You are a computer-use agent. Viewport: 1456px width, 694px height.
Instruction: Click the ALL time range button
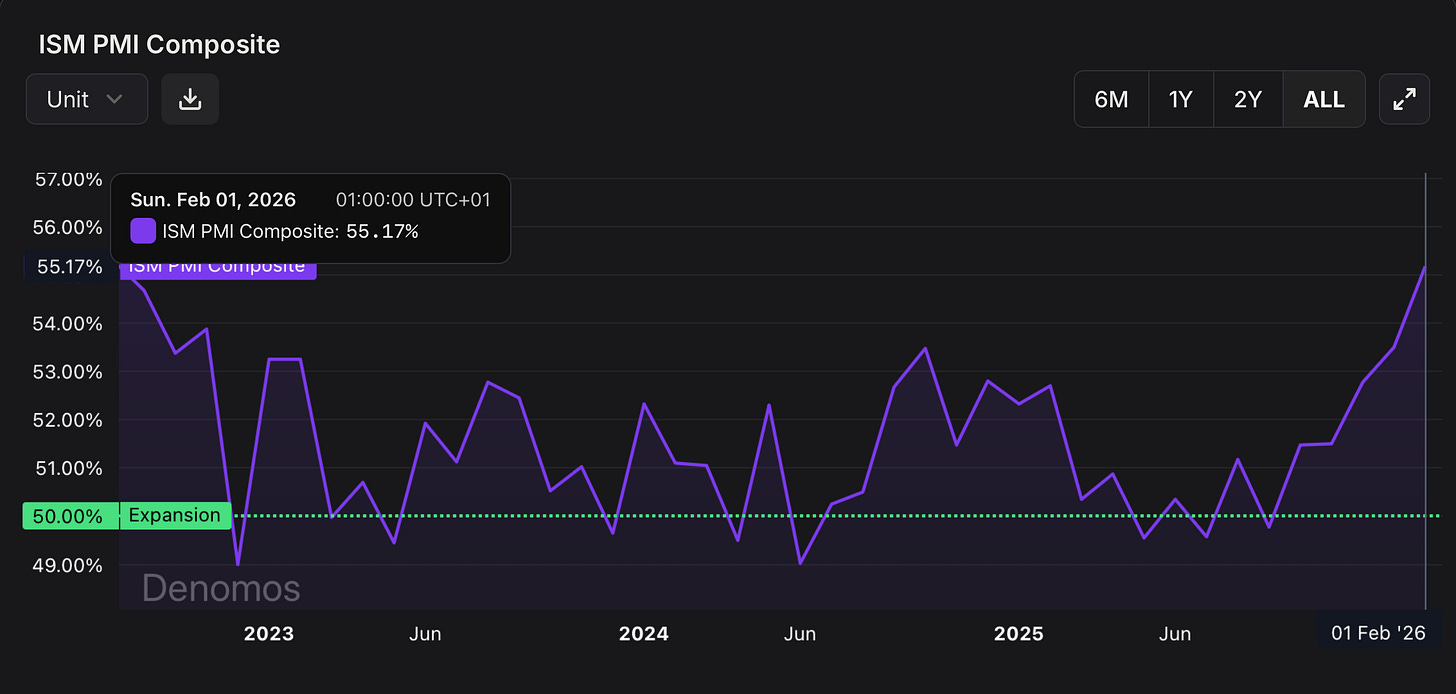tap(1324, 99)
